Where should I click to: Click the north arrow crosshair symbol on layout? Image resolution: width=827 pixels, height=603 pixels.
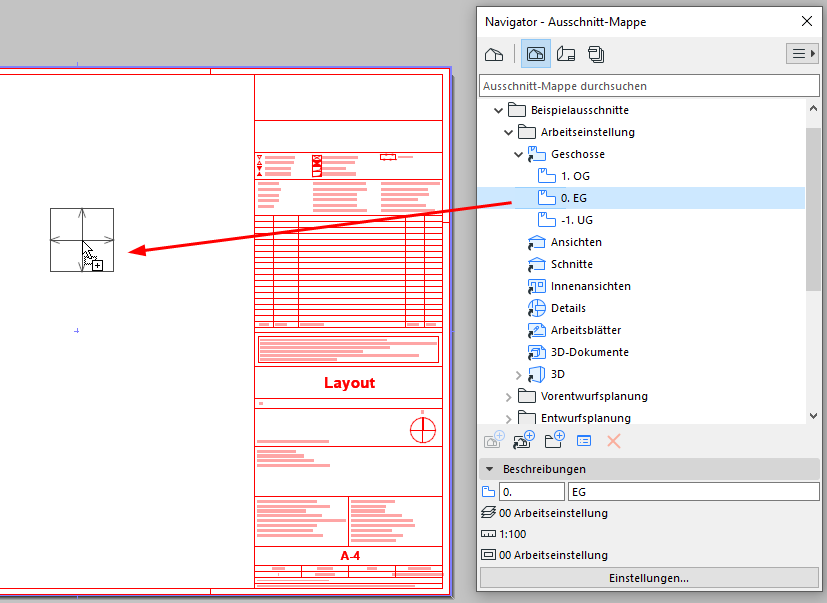(x=423, y=429)
